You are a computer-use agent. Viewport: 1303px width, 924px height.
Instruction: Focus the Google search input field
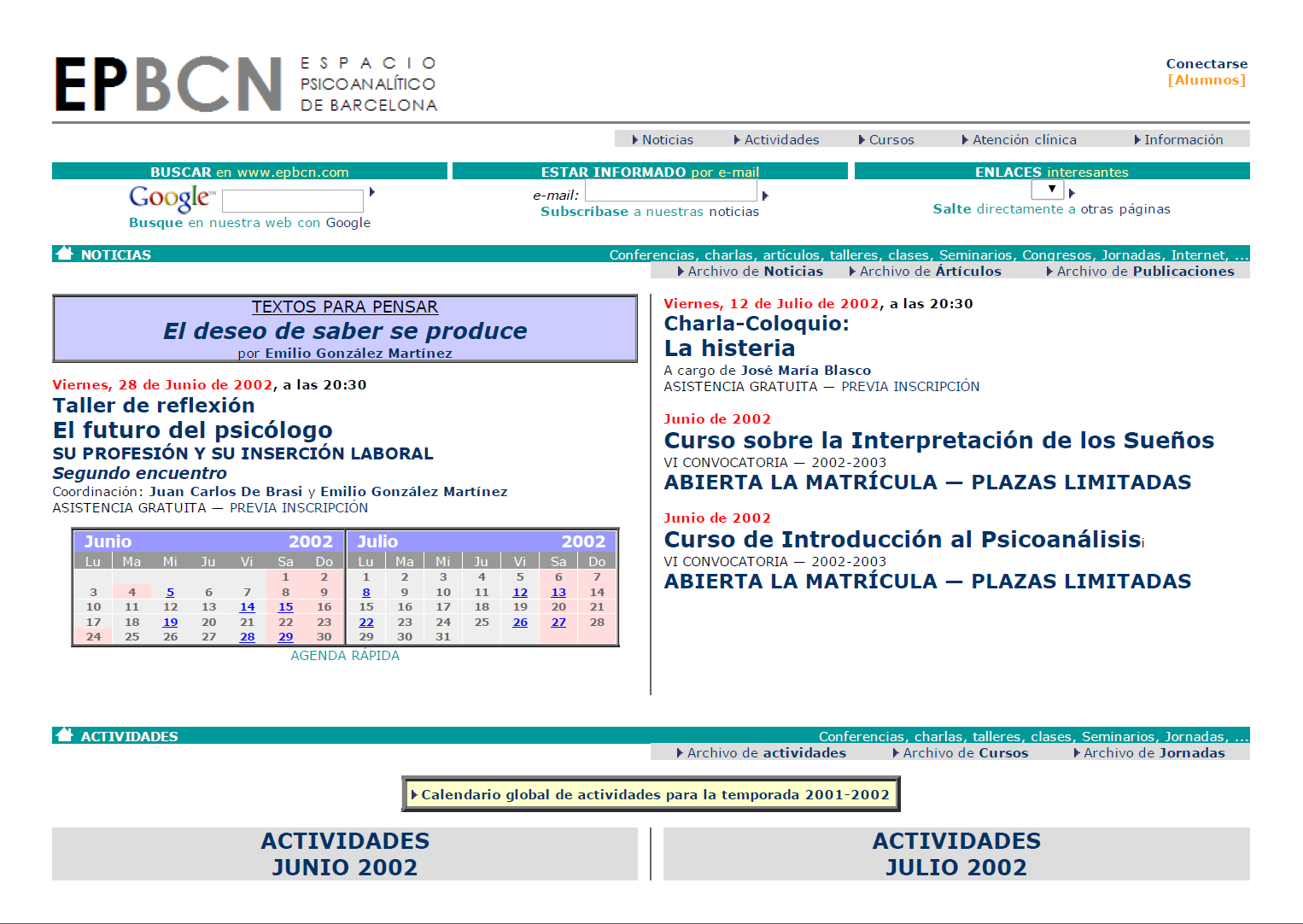[293, 201]
